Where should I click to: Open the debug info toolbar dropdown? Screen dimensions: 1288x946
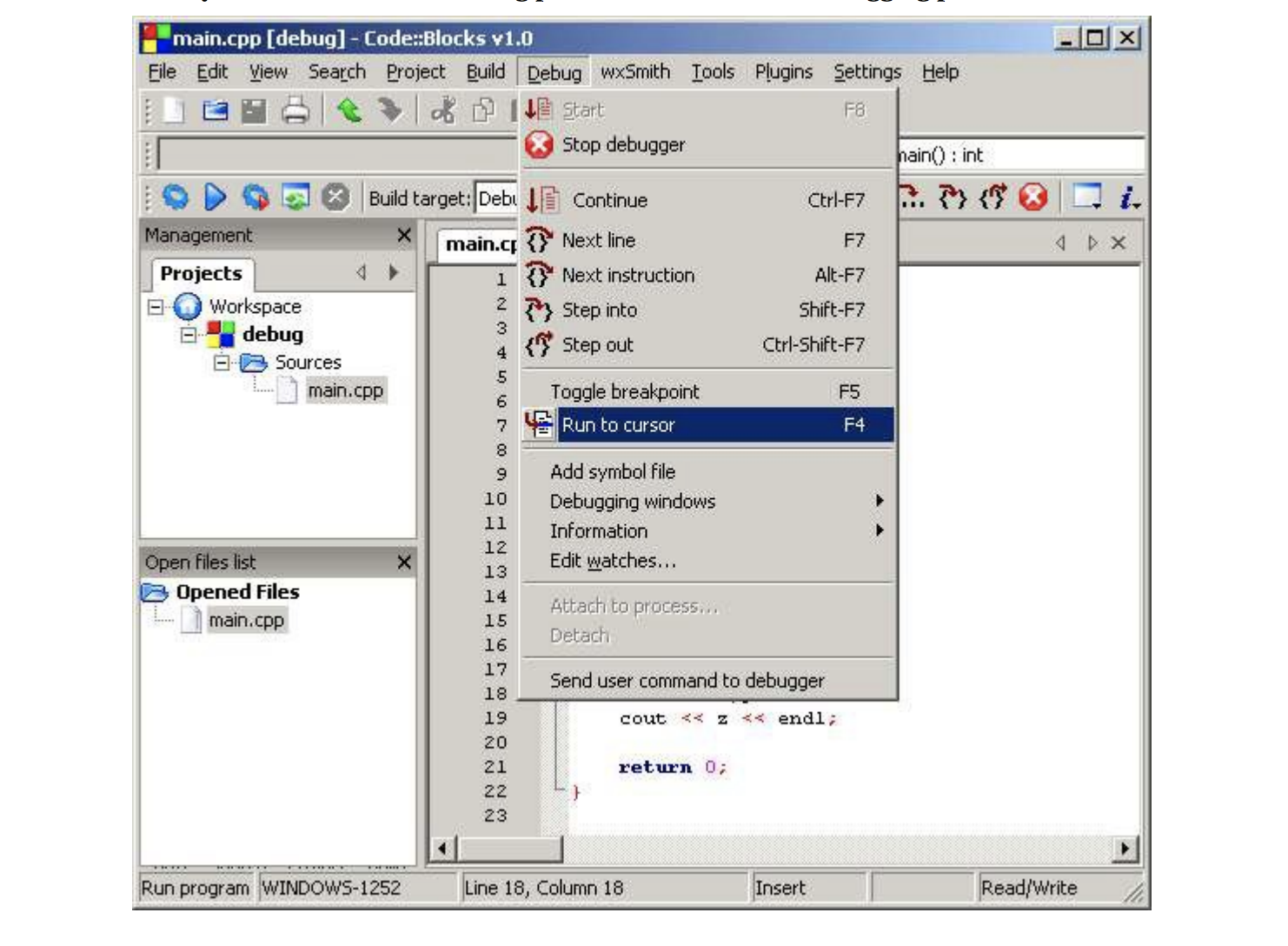1128,197
